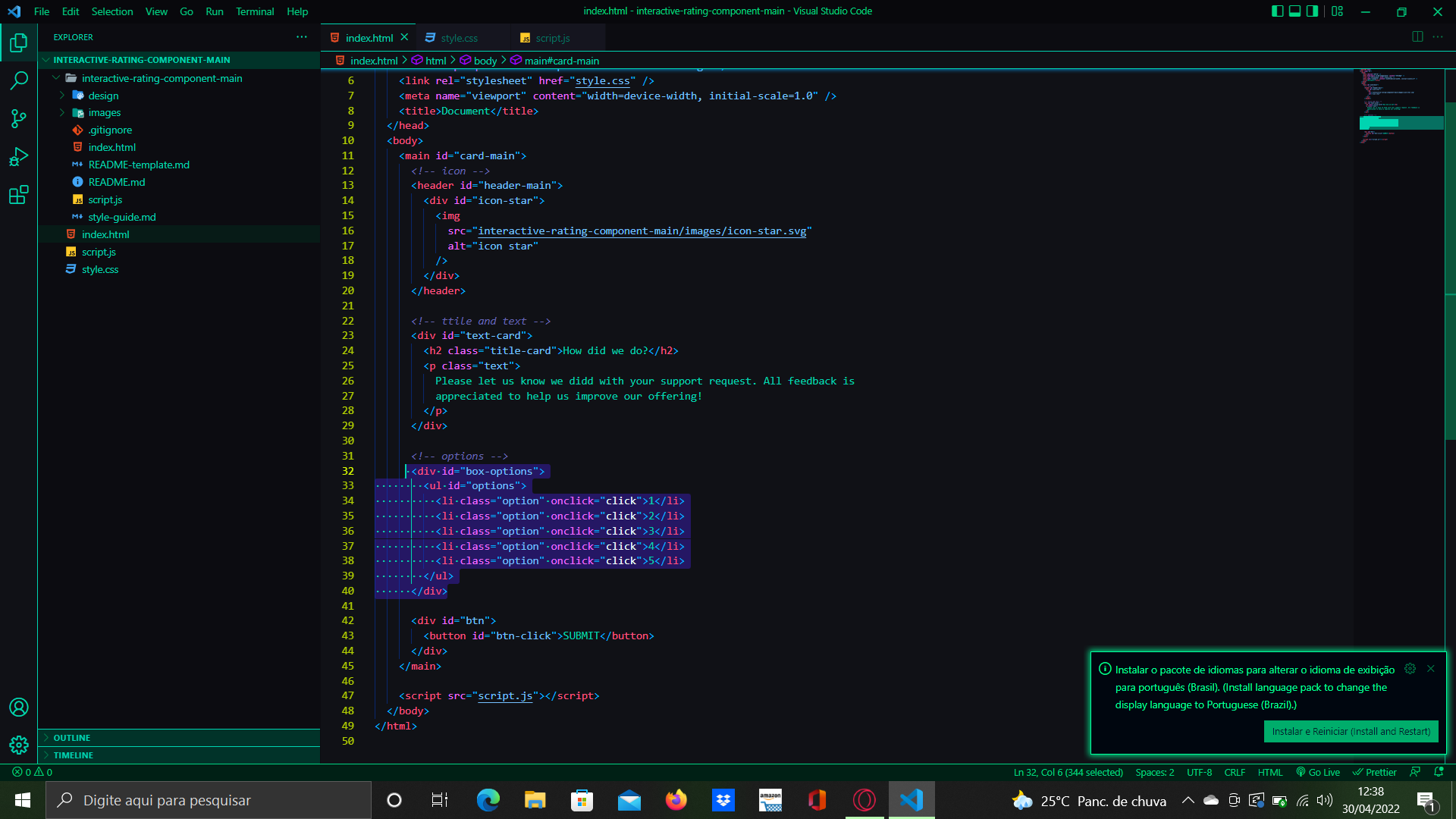1456x819 pixels.
Task: Click main#card-main breadcrumb segment
Action: point(555,61)
